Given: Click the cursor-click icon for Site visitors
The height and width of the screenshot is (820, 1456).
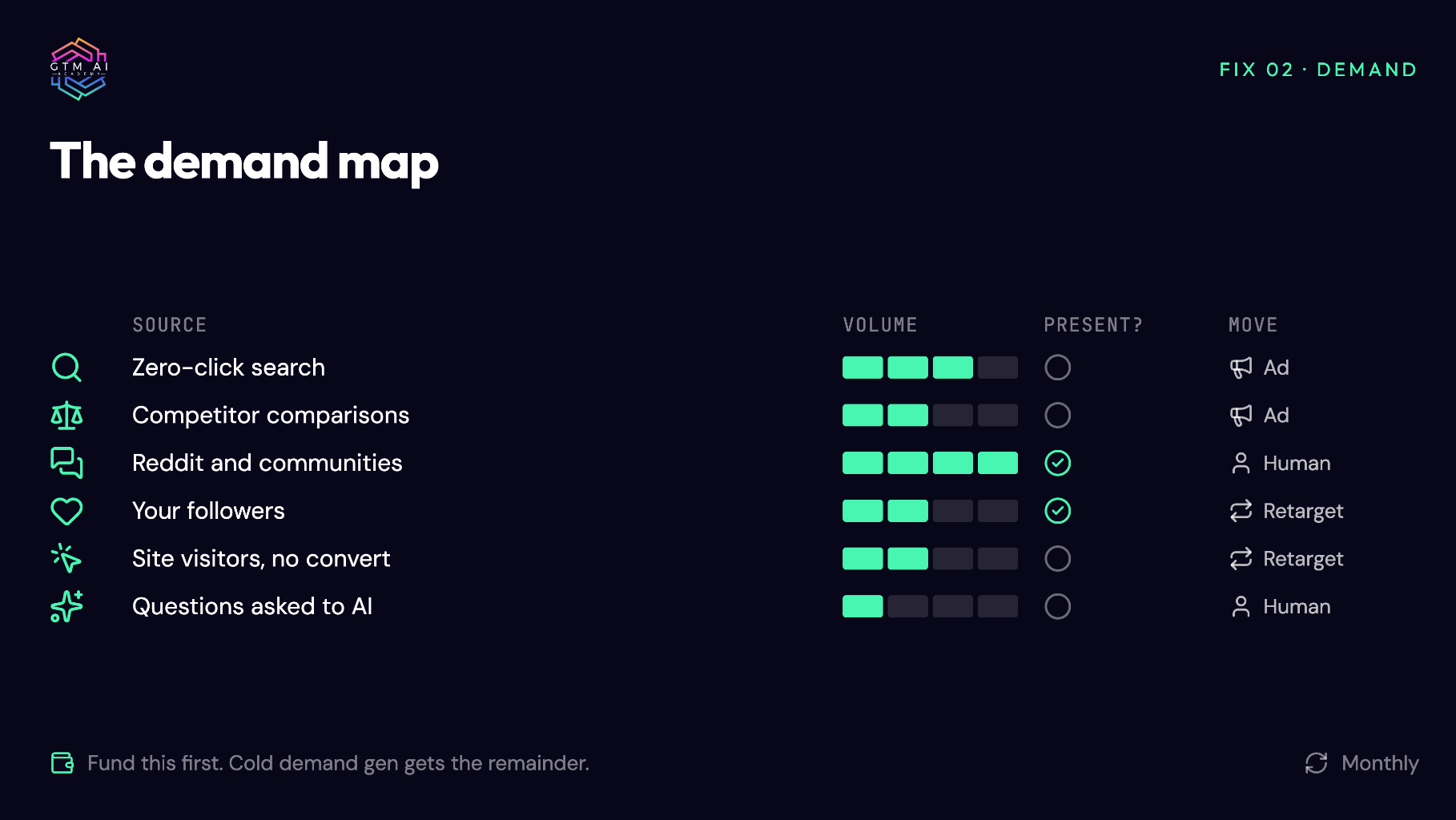Looking at the screenshot, I should [66, 559].
